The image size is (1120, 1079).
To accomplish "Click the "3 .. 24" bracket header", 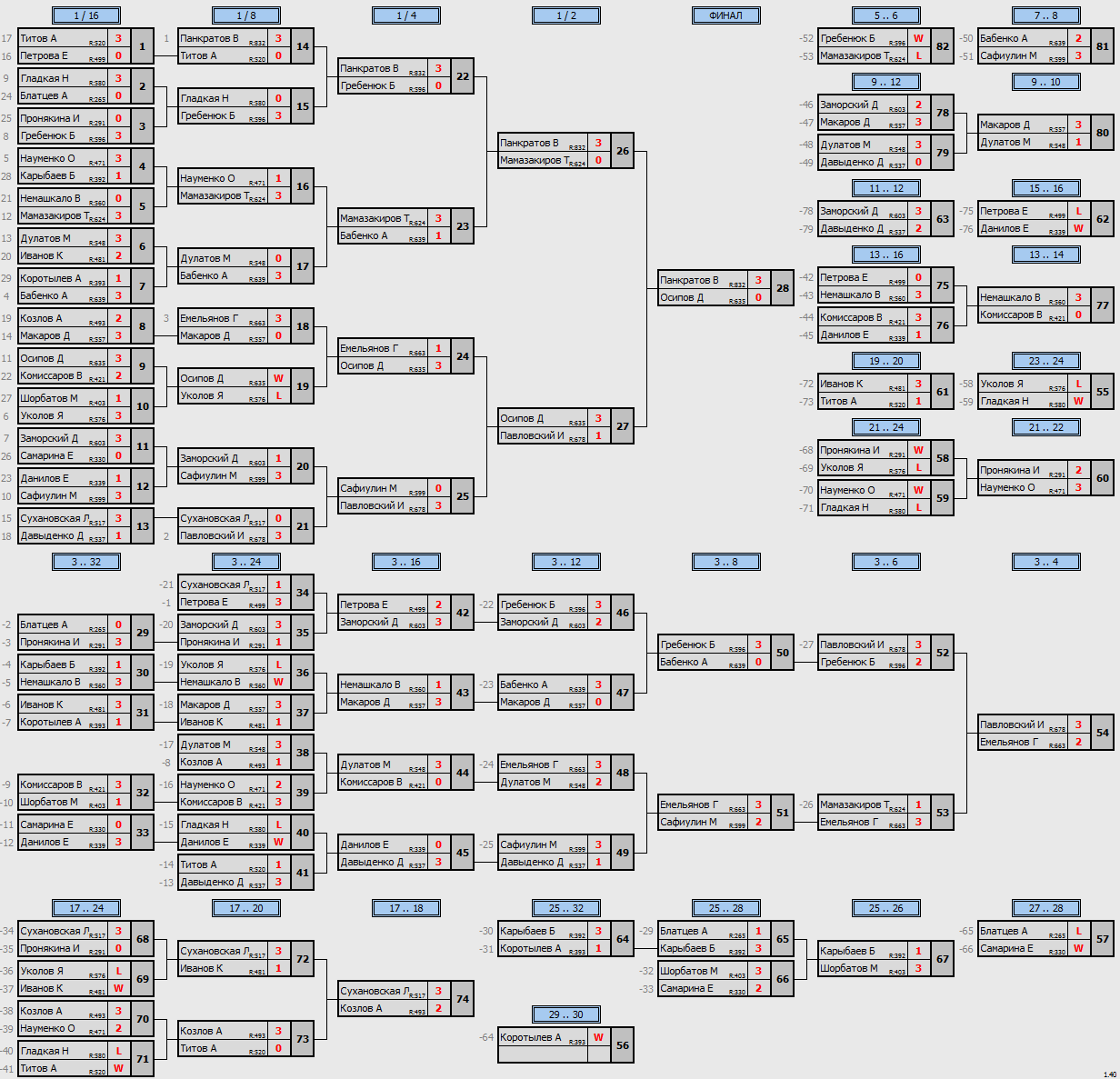I will tap(246, 562).
